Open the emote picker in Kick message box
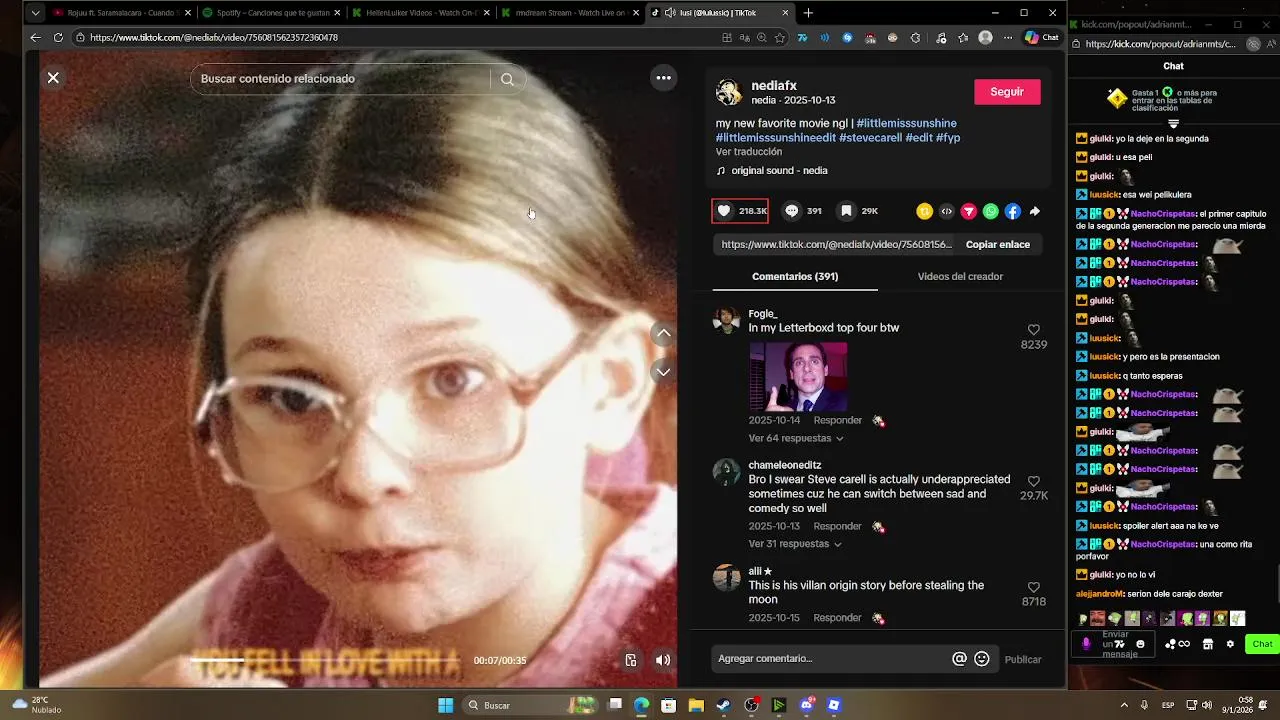This screenshot has height=720, width=1280. point(1140,644)
